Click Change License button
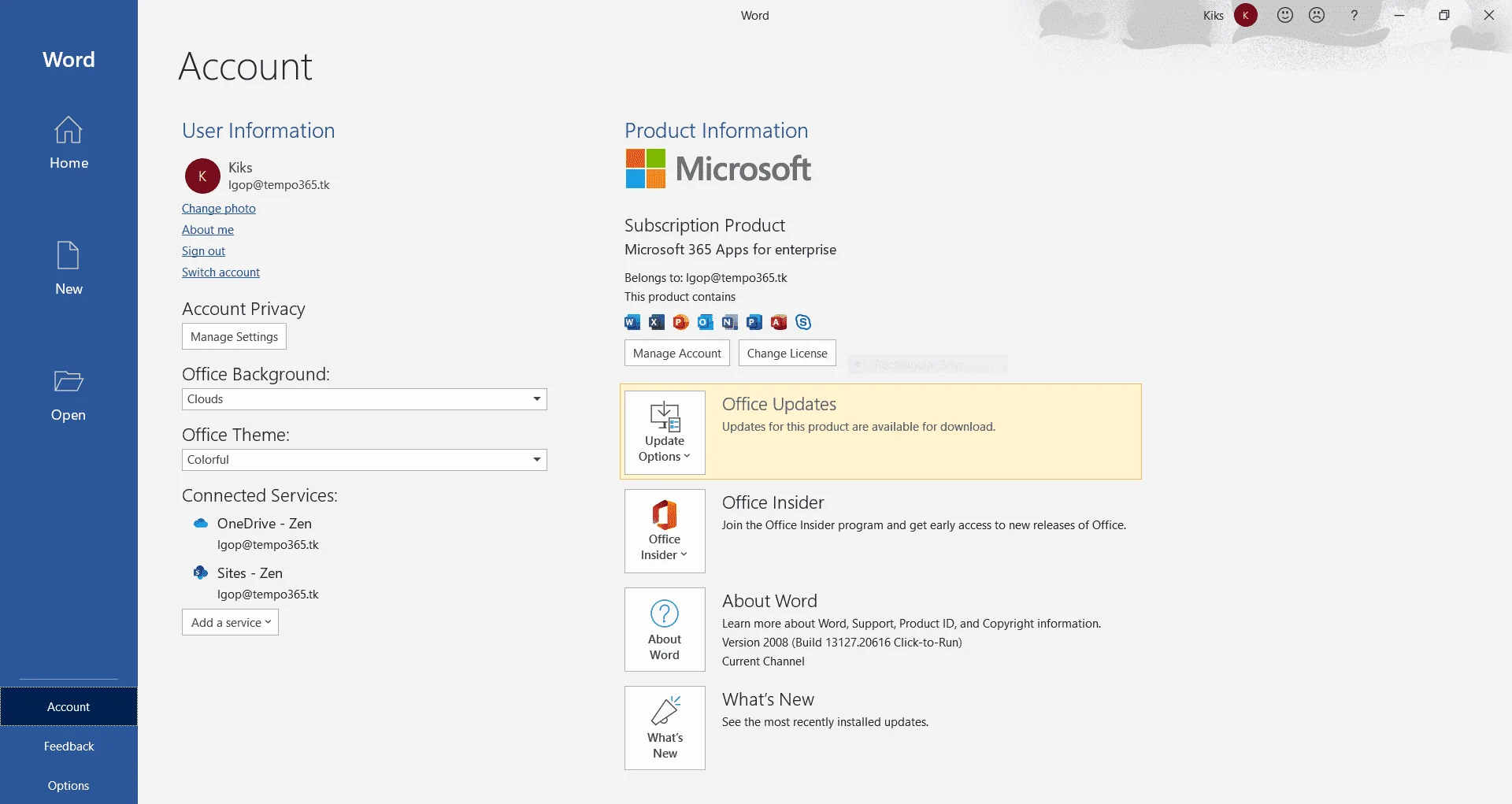The width and height of the screenshot is (1512, 804). [787, 353]
